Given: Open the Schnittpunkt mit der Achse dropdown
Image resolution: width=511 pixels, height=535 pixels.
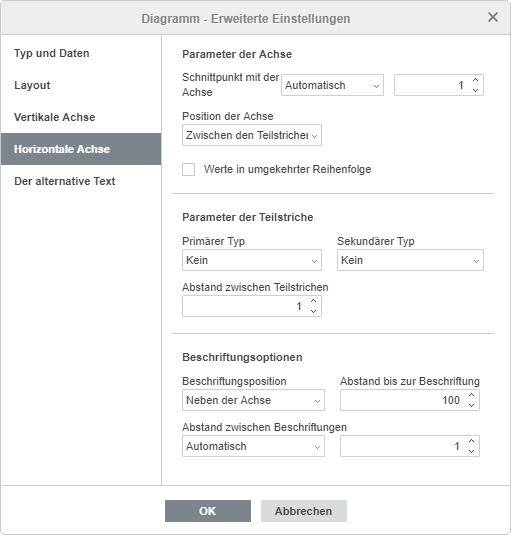Looking at the screenshot, I should [332, 85].
